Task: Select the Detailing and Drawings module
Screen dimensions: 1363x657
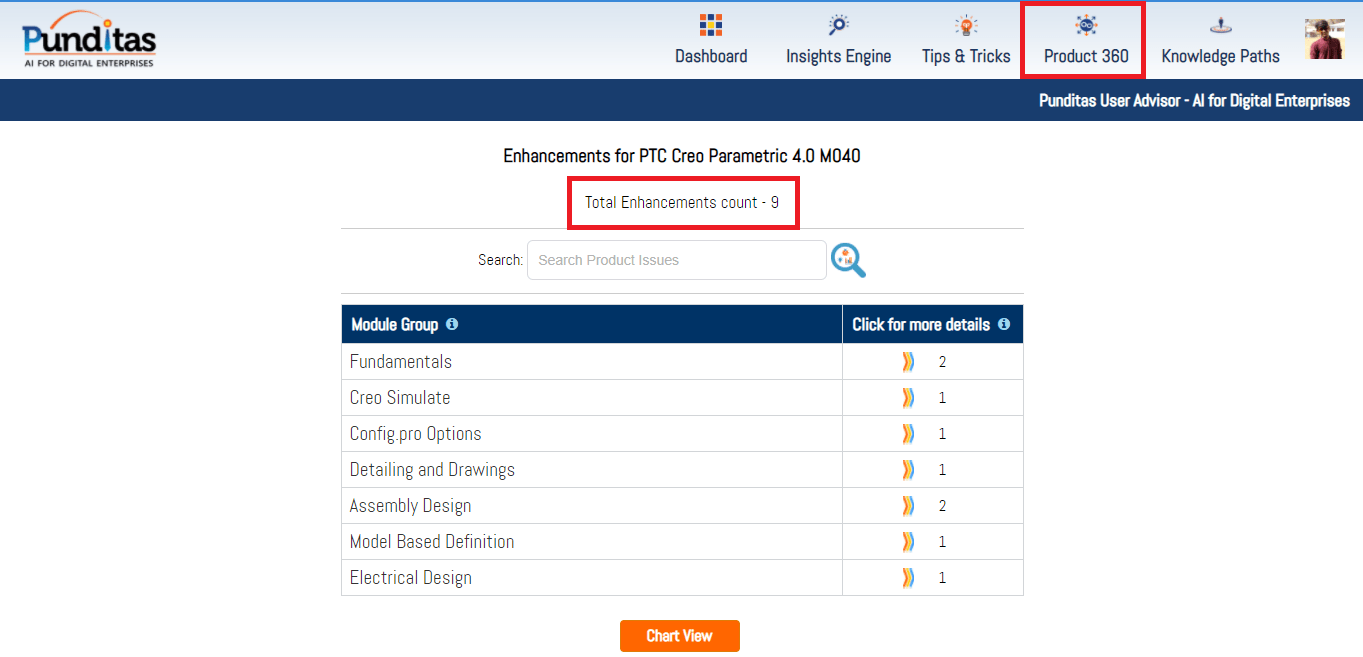Action: pyautogui.click(x=432, y=470)
